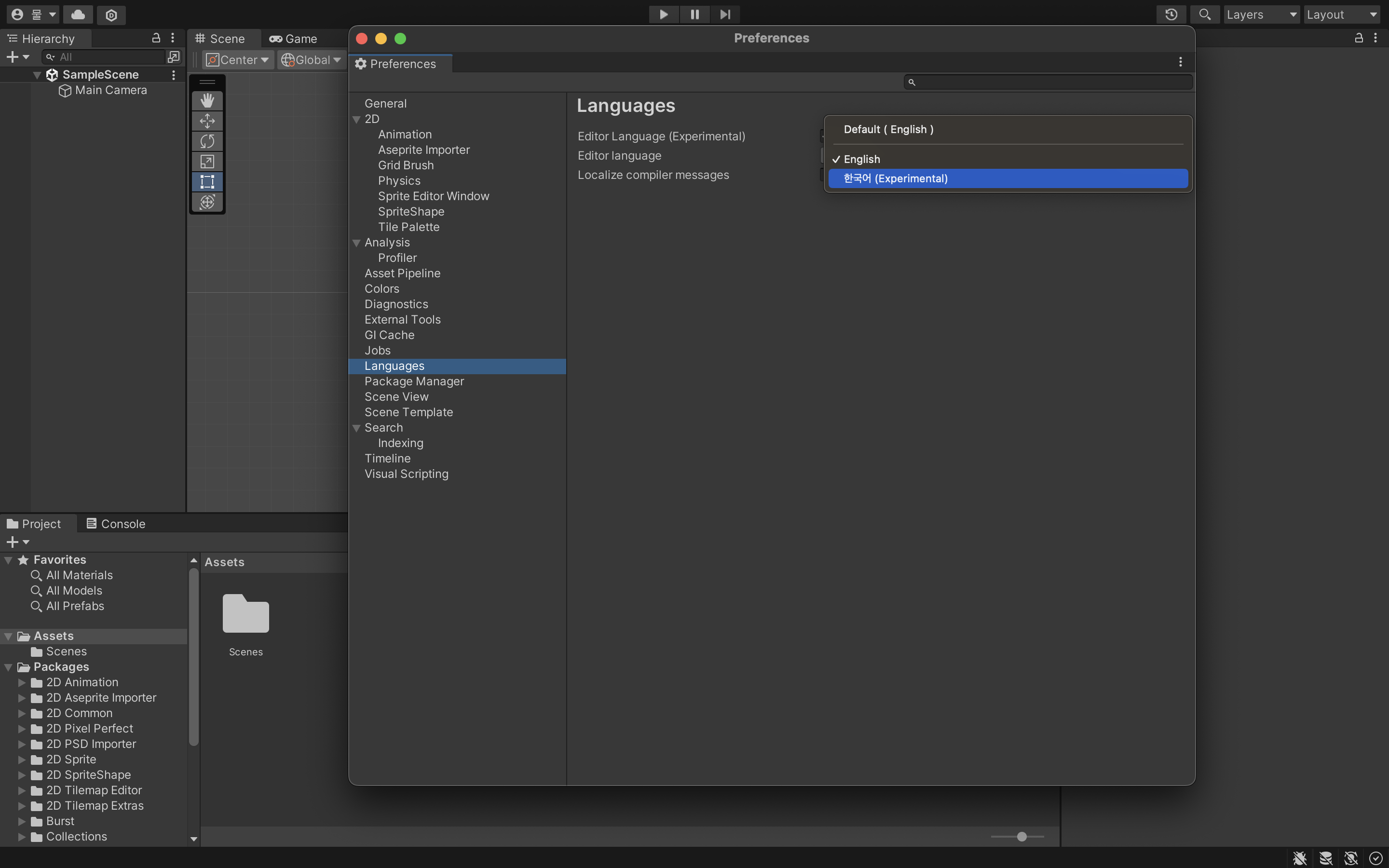The height and width of the screenshot is (868, 1389).
Task: Switch to the Scene tab
Action: tap(220, 39)
